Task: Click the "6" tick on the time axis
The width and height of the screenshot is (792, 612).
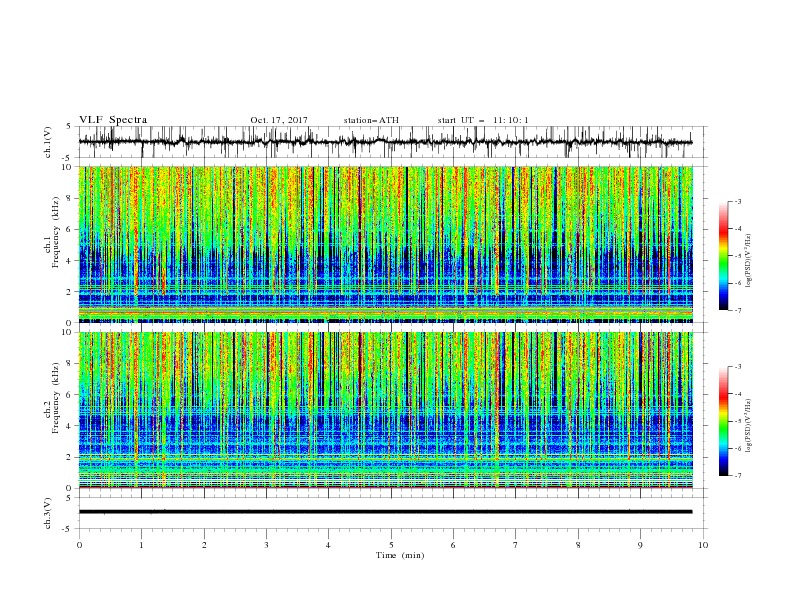Action: coord(453,545)
